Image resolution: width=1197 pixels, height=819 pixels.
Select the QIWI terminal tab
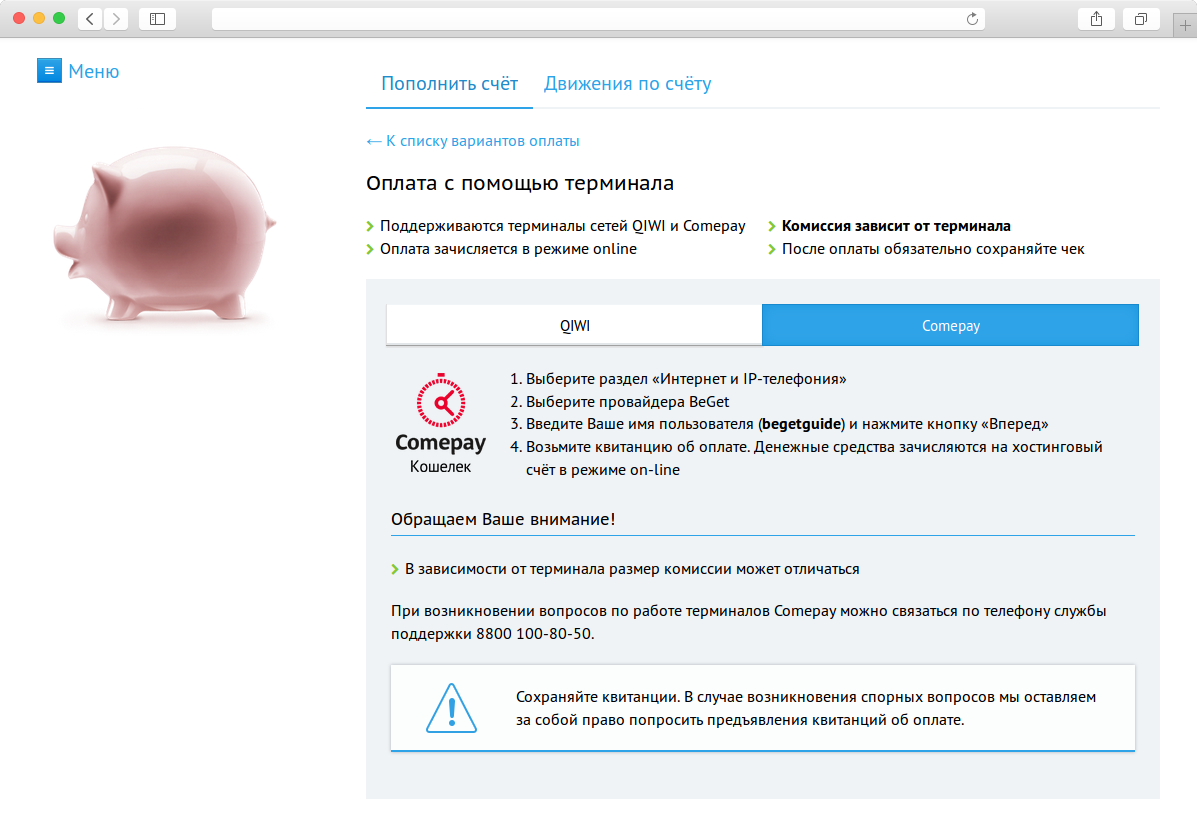[x=574, y=326]
